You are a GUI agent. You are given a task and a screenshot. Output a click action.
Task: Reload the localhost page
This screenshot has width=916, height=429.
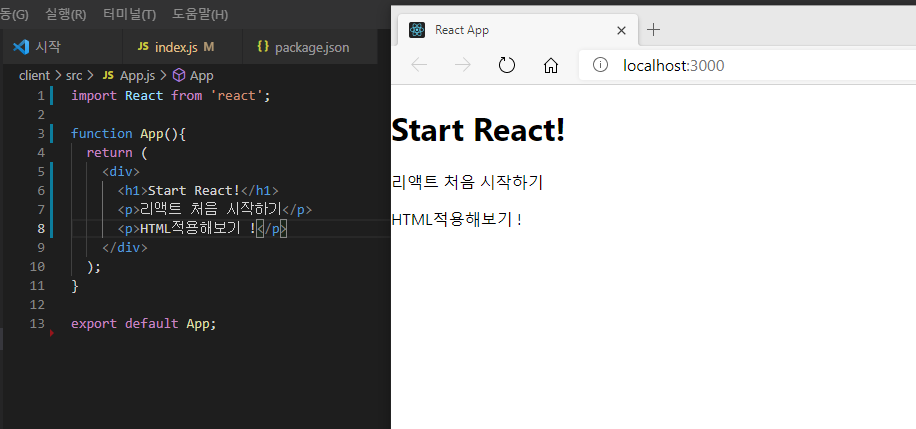(x=506, y=65)
